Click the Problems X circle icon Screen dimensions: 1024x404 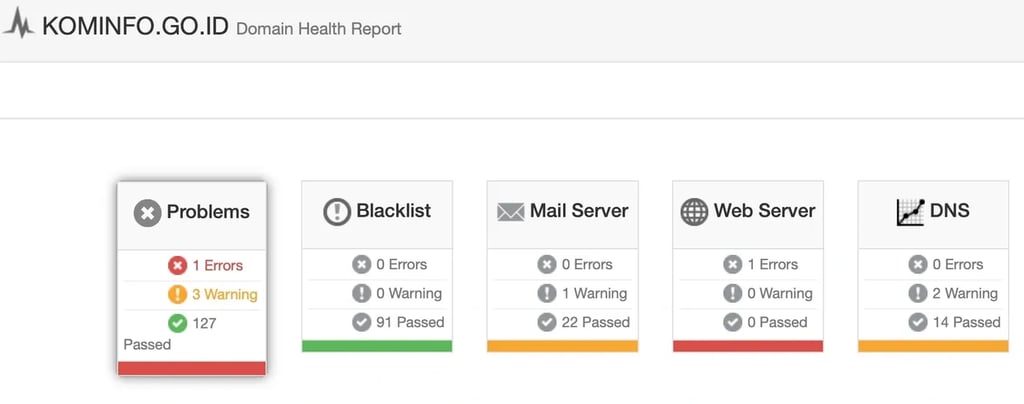(147, 212)
